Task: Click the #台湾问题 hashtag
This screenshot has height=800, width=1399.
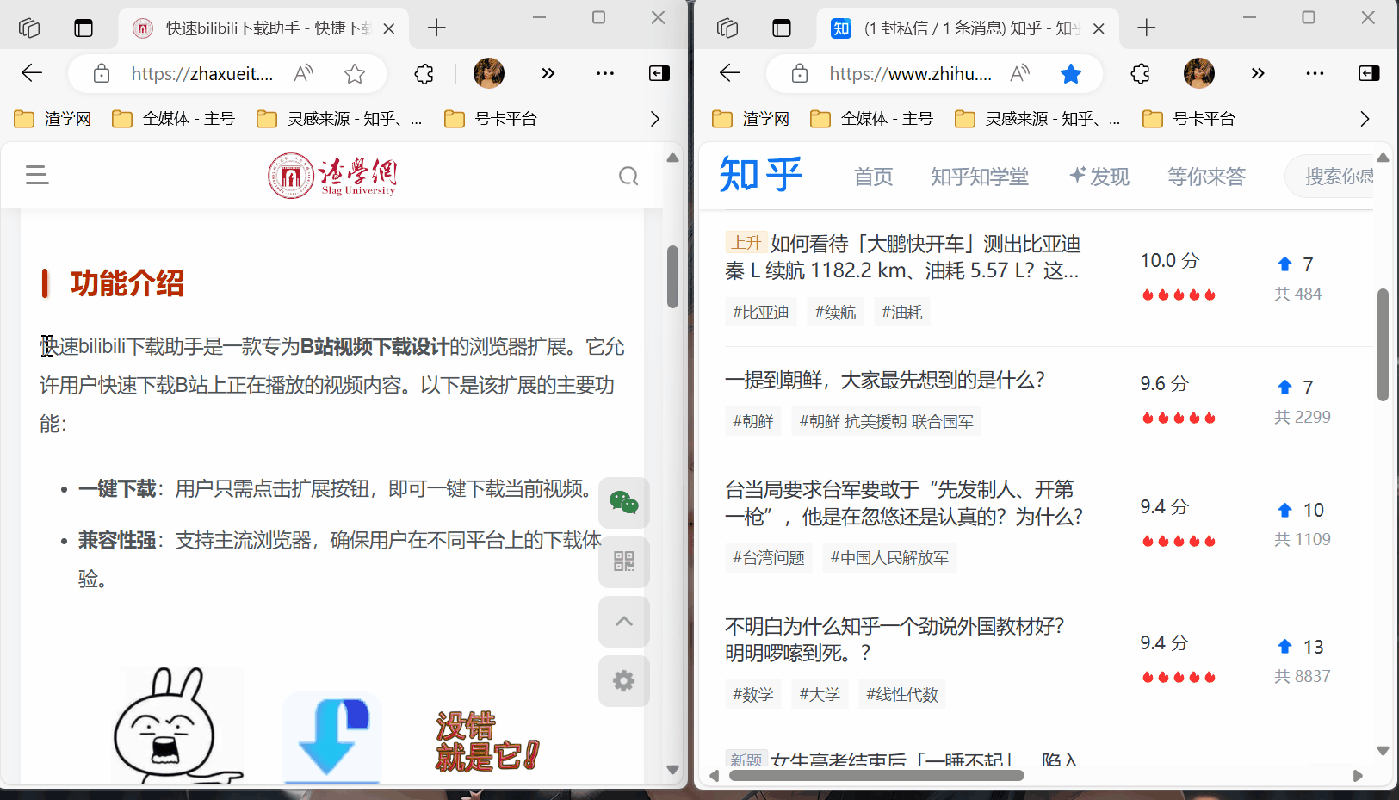Action: pos(768,557)
